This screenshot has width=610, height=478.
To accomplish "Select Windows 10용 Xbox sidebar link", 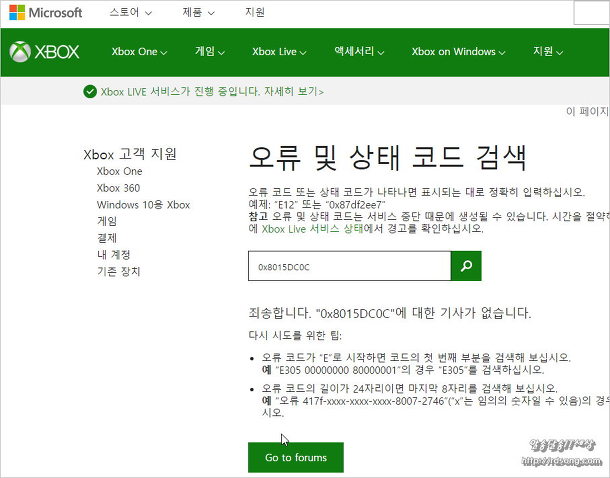I will click(143, 205).
